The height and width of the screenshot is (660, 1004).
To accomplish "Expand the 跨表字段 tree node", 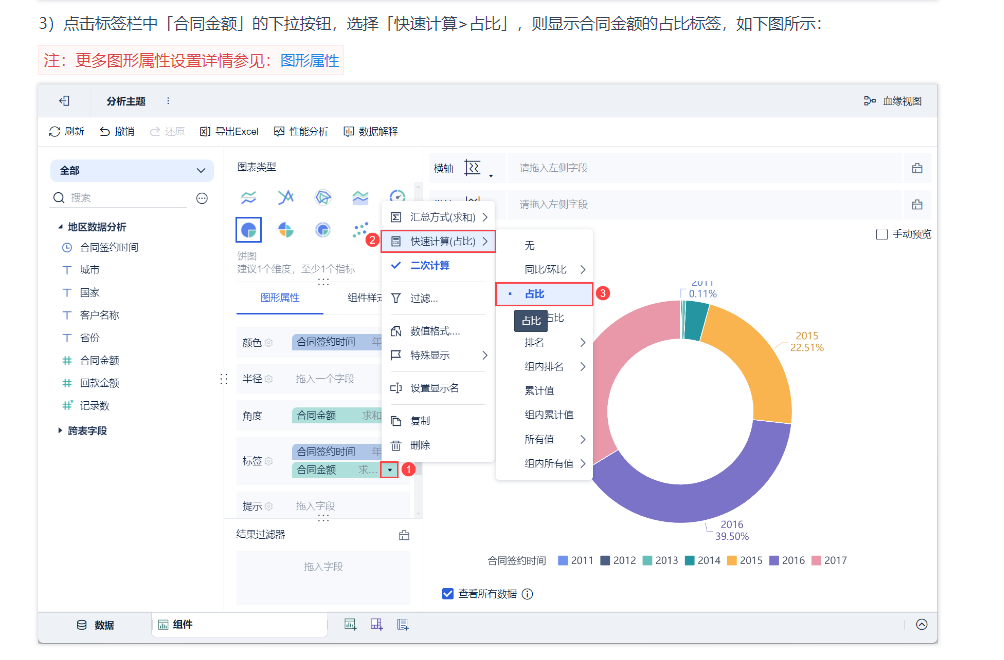I will tap(60, 430).
